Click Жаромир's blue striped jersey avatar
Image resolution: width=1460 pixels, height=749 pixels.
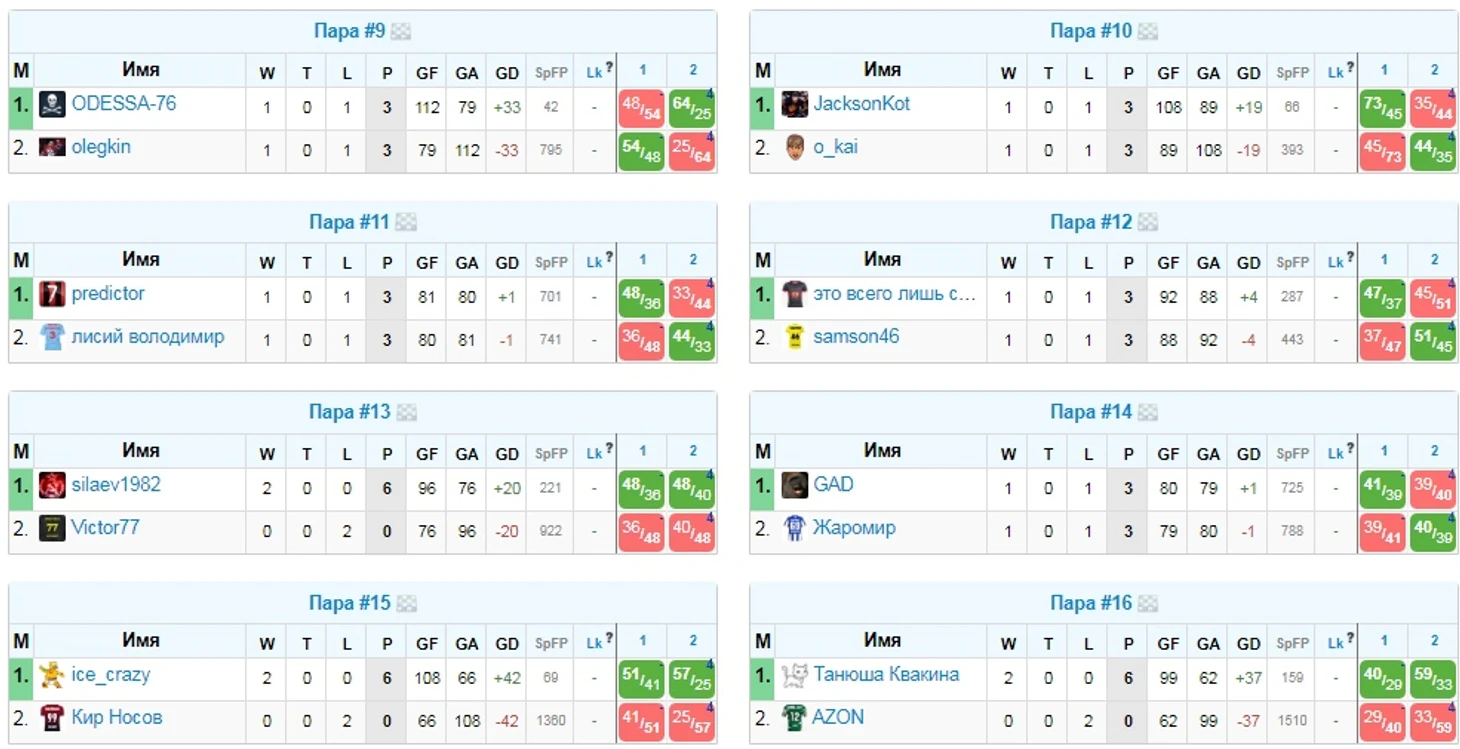tap(795, 528)
